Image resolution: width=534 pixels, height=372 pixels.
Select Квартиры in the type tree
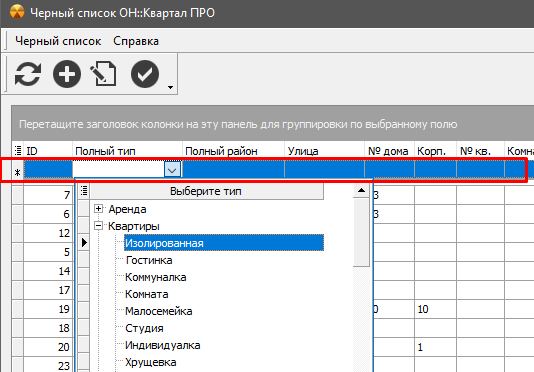(134, 226)
